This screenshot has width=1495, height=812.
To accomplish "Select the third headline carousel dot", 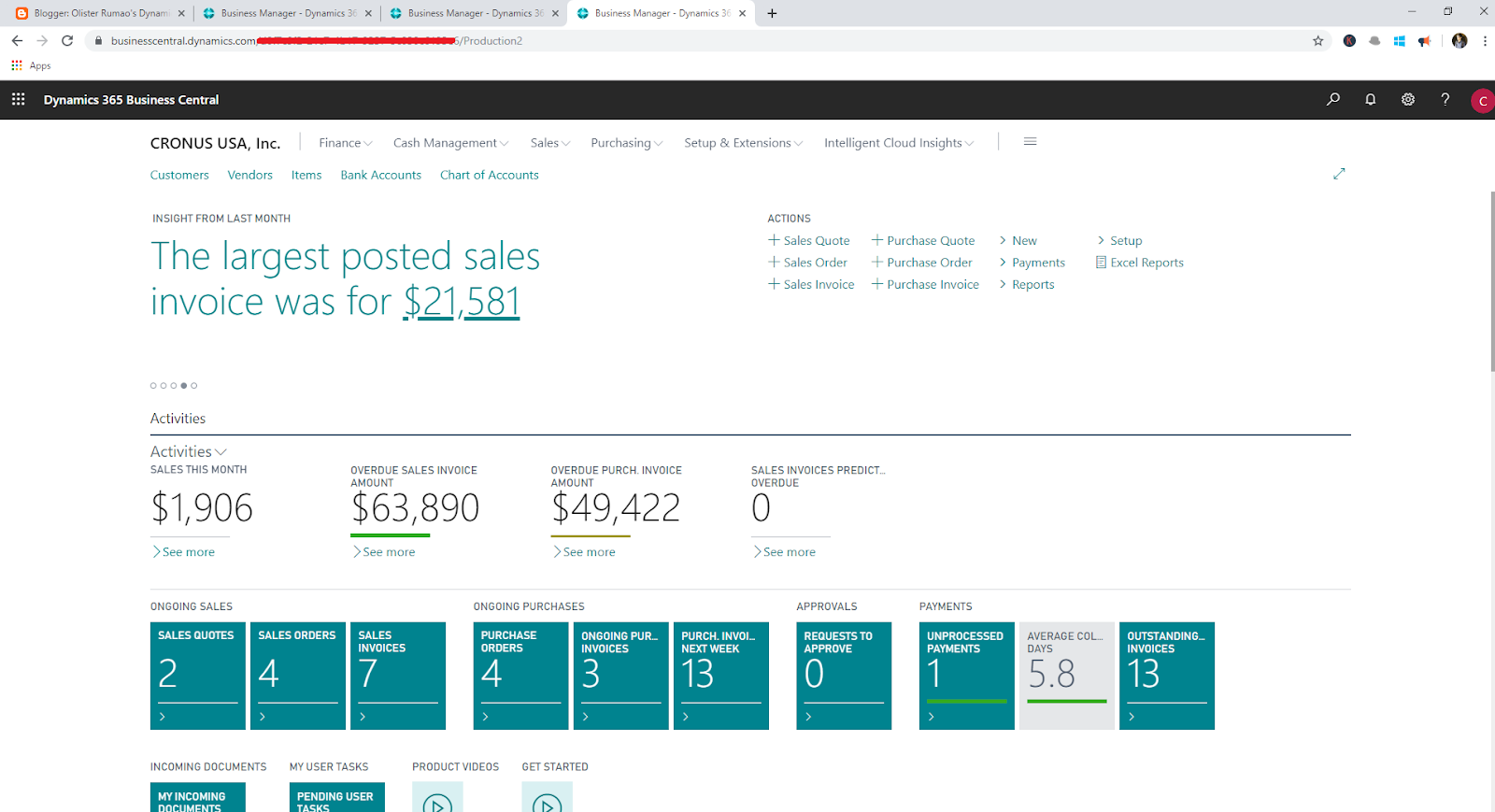I will point(174,385).
